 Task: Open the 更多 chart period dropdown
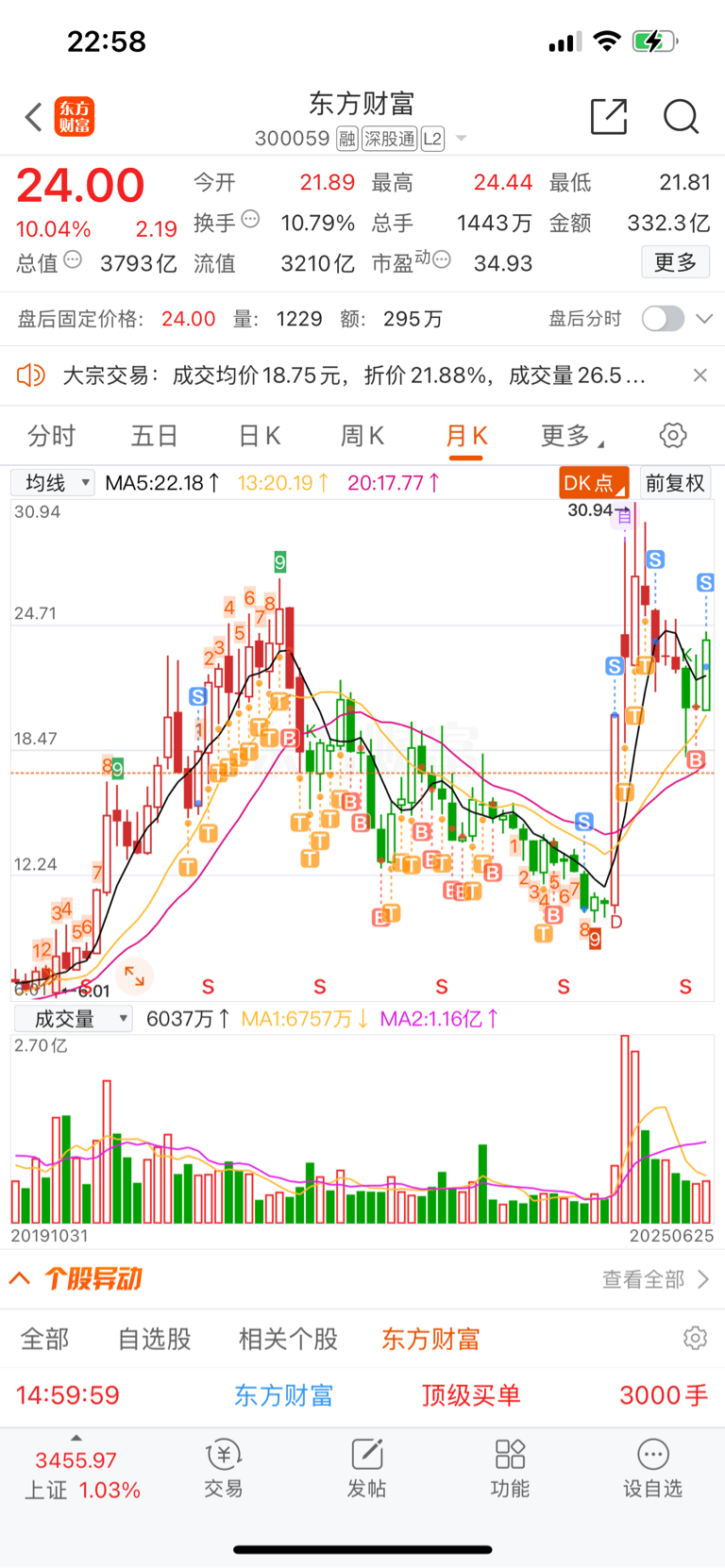(x=572, y=436)
